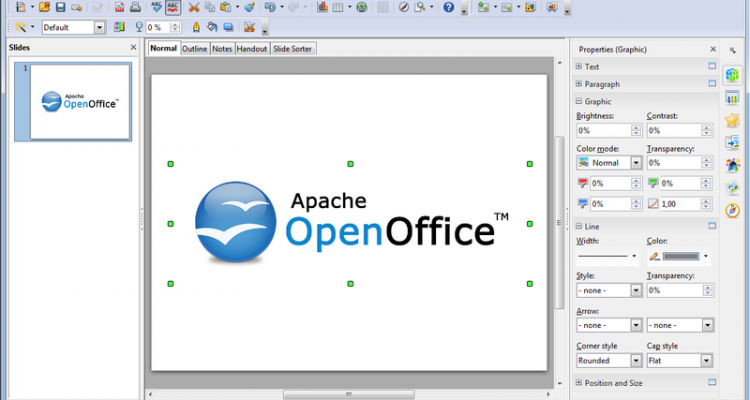Viewport: 750px width, 400px height.
Task: Switch to the Handout view tab
Action: [252, 49]
